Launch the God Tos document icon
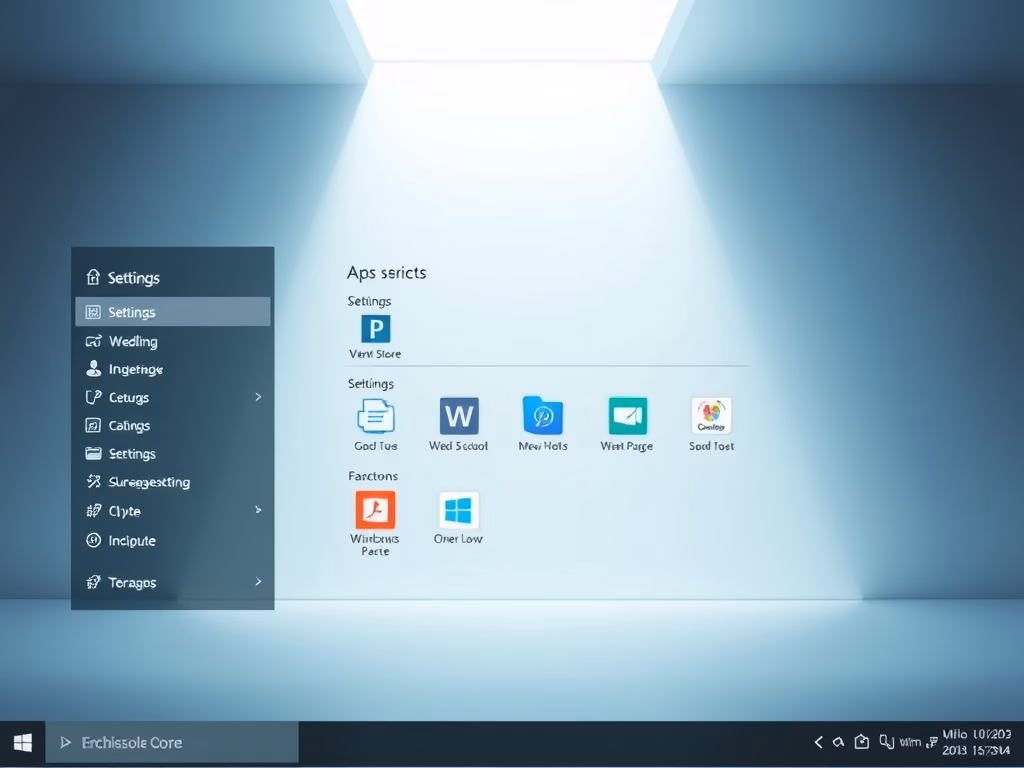The image size is (1024, 768). [x=375, y=415]
